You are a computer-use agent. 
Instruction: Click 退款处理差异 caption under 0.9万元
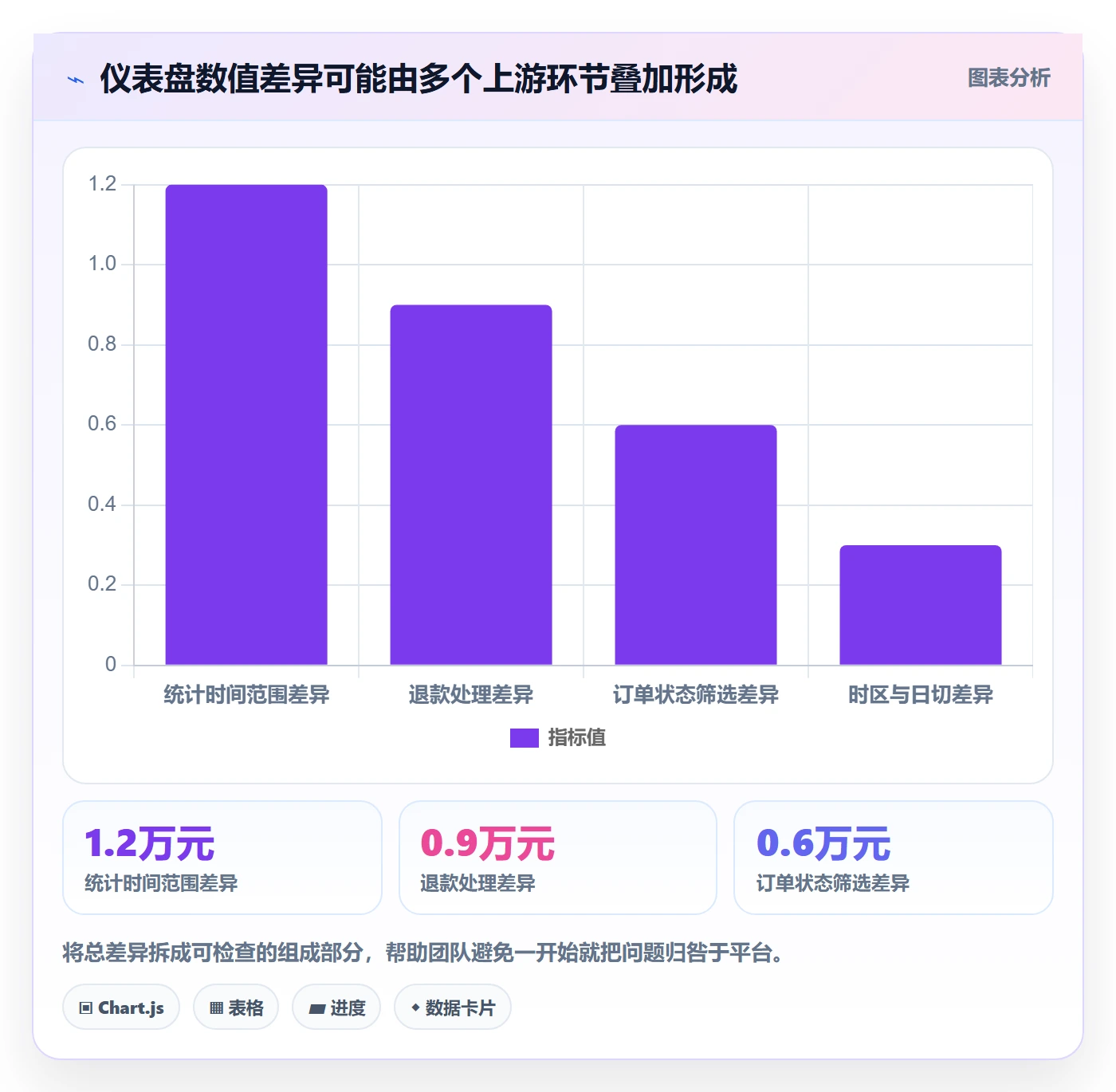pyautogui.click(x=477, y=883)
